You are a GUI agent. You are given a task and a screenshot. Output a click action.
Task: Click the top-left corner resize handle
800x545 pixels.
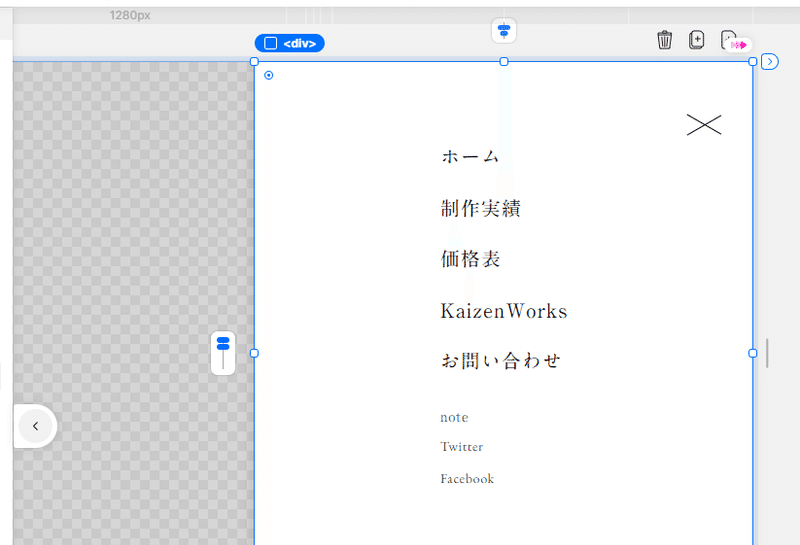254,62
